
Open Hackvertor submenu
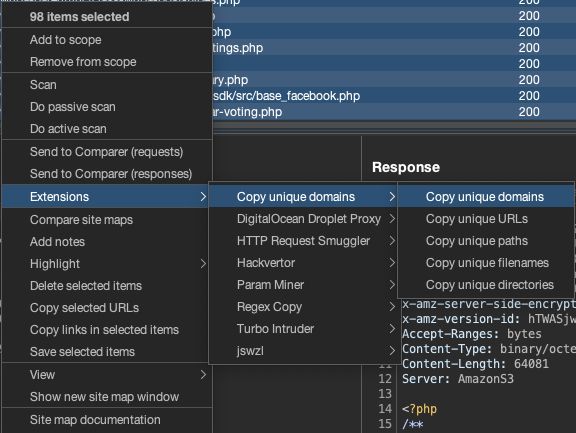[x=303, y=263]
